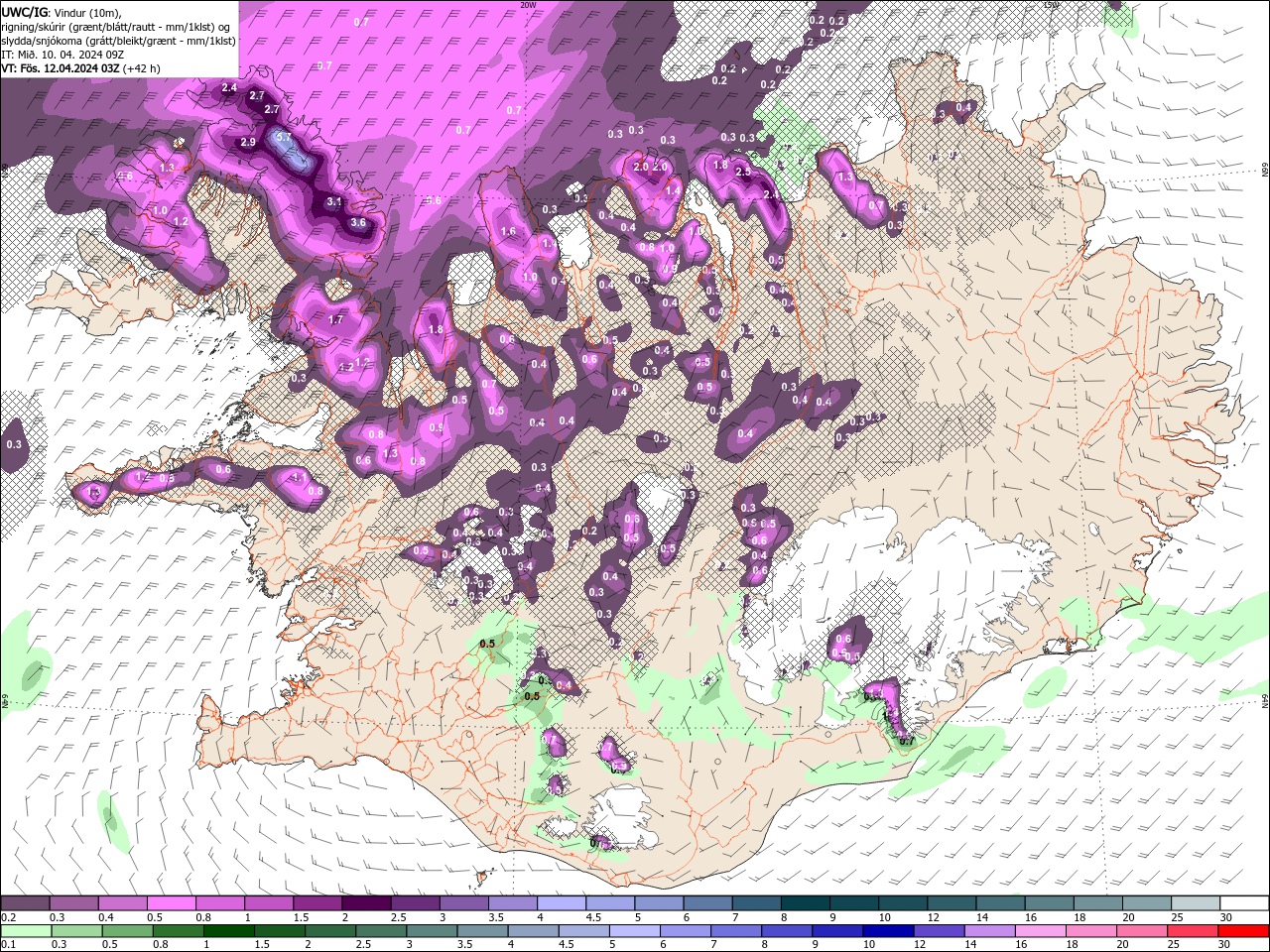Click the red 30 swatch in lower legend
The image size is (1270, 952).
pos(1244,931)
